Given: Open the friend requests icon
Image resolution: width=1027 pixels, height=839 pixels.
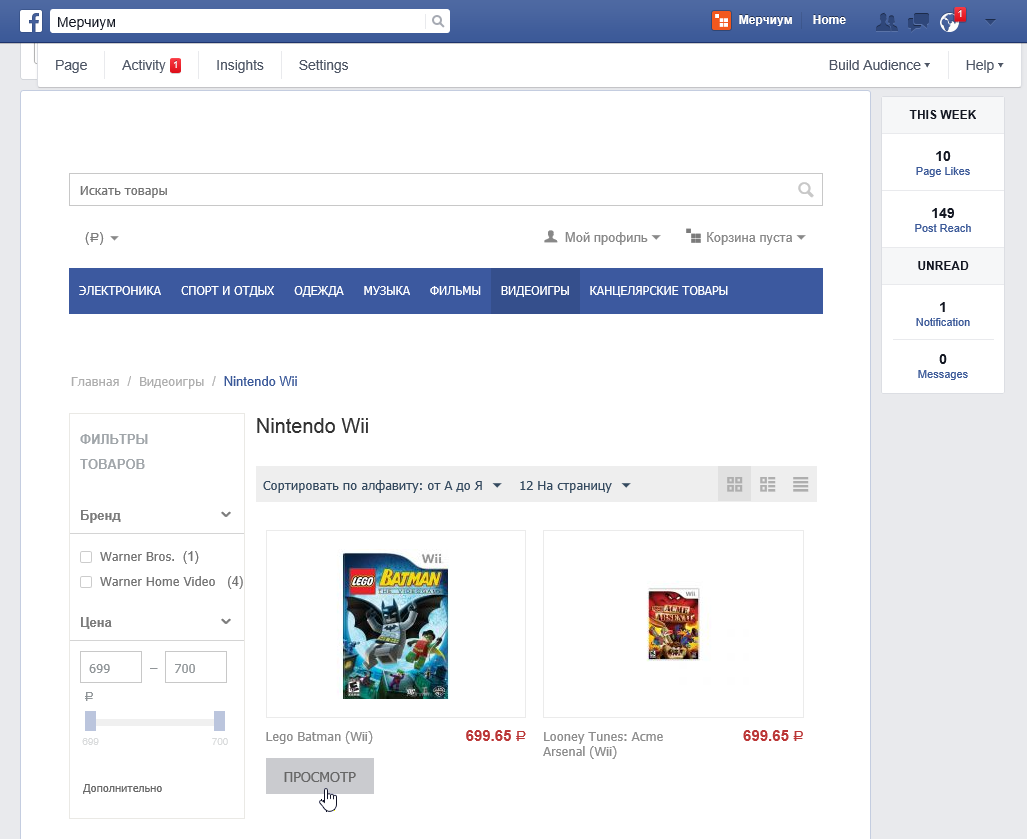Looking at the screenshot, I should pyautogui.click(x=886, y=22).
